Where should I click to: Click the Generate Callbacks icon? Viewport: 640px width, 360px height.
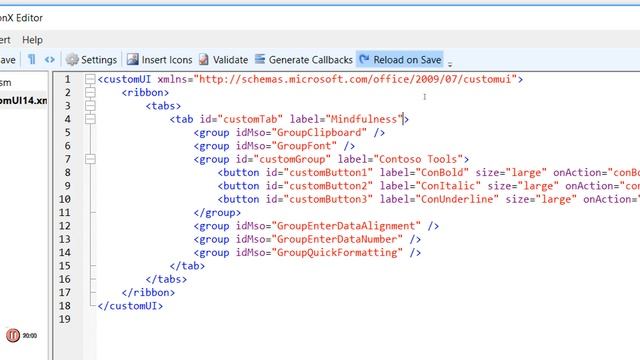coord(260,59)
